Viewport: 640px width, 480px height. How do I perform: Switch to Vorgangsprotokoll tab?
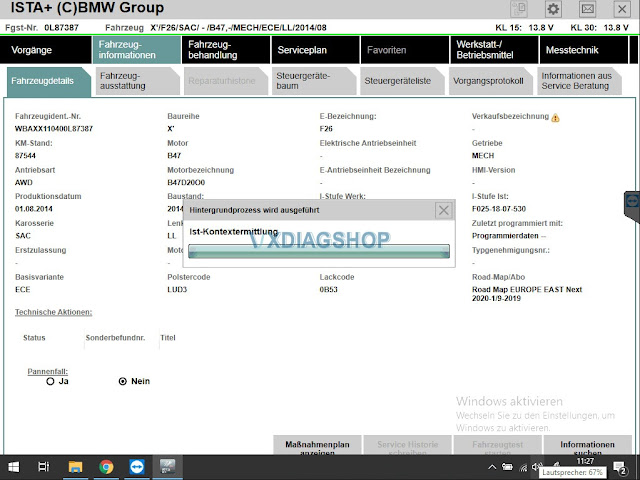point(491,81)
